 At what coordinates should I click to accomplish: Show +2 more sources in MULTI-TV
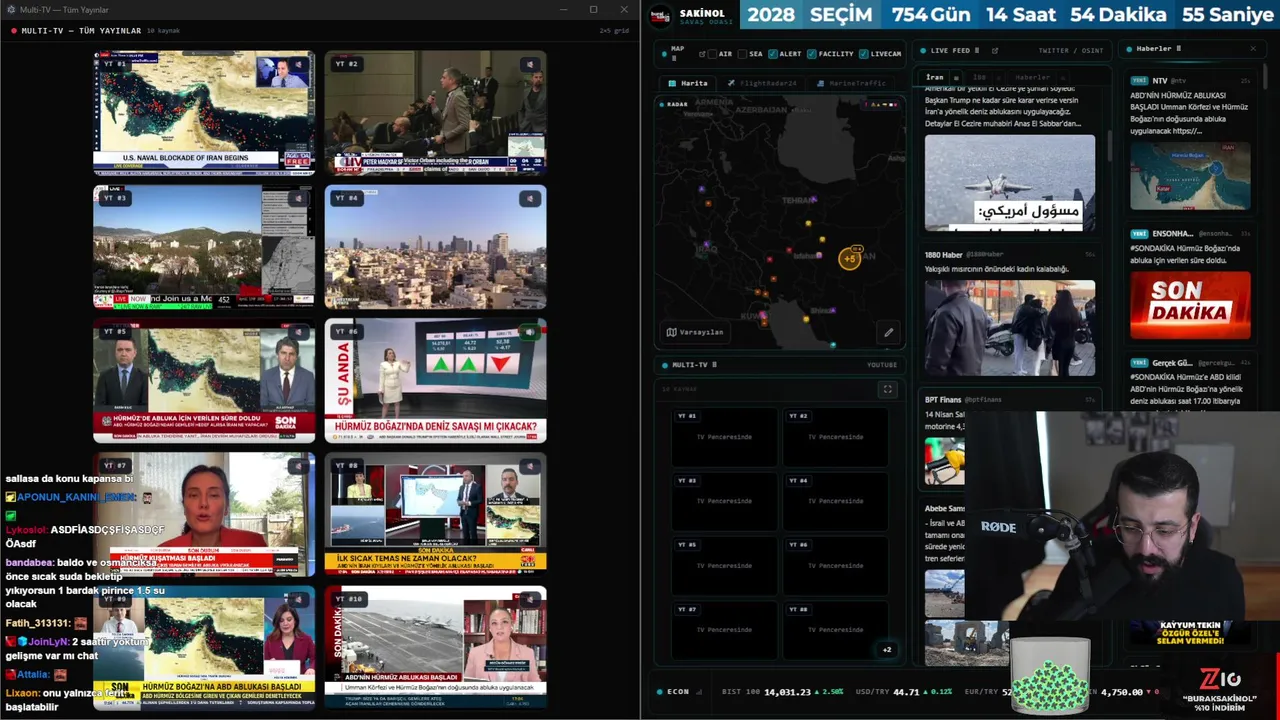pyautogui.click(x=887, y=649)
